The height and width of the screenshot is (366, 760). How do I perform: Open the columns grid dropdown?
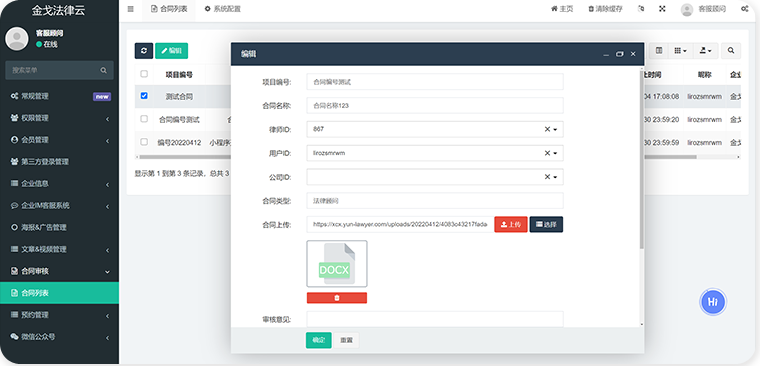click(680, 51)
